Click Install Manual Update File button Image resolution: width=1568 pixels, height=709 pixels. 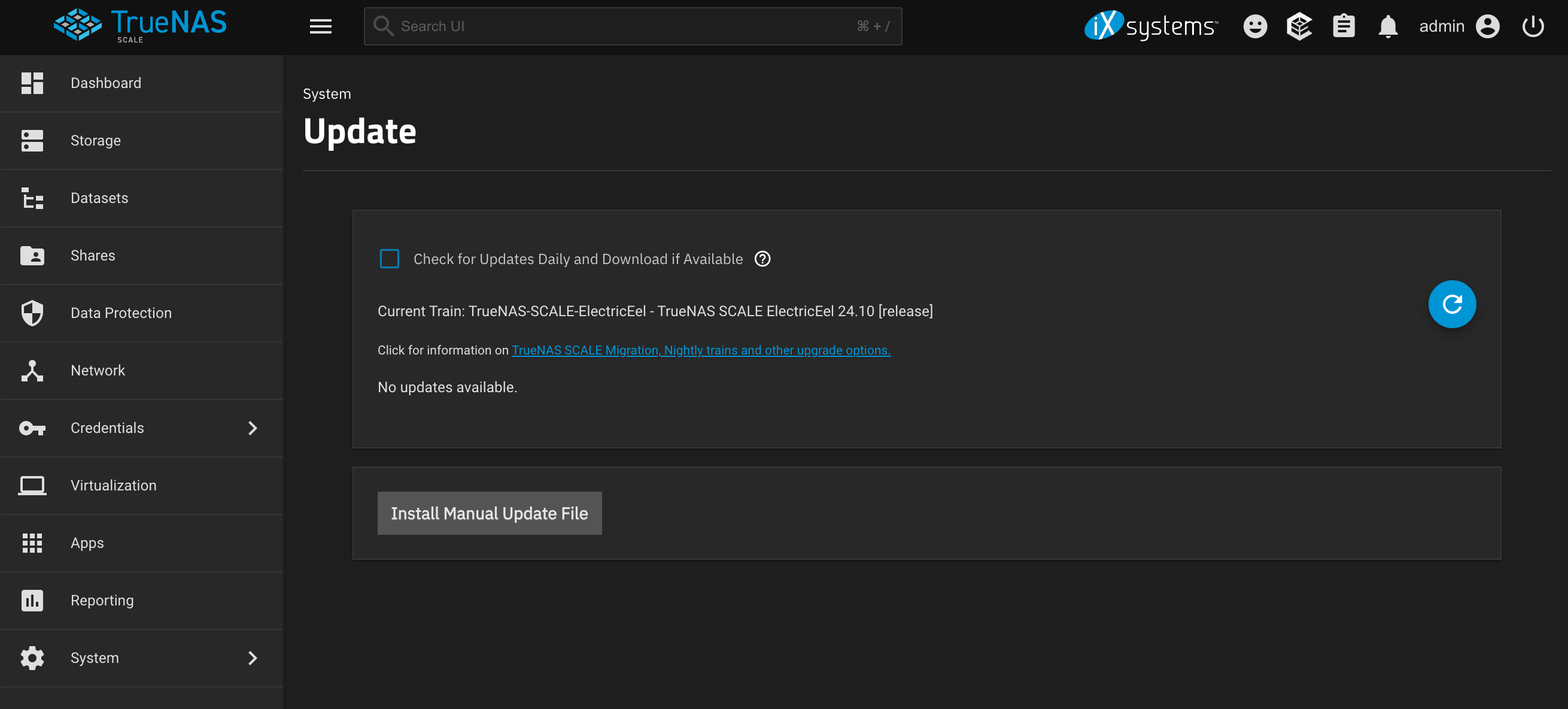tap(490, 513)
